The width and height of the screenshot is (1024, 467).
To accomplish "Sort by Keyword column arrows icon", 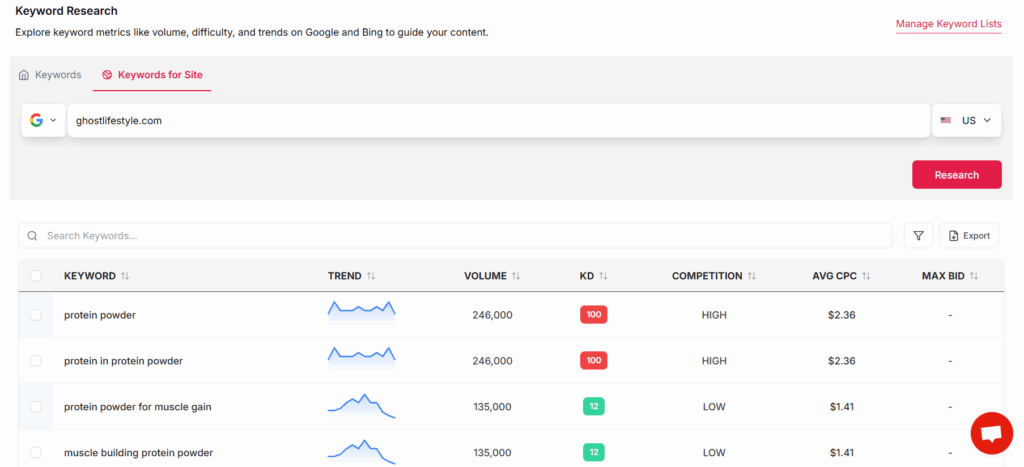I will [125, 276].
